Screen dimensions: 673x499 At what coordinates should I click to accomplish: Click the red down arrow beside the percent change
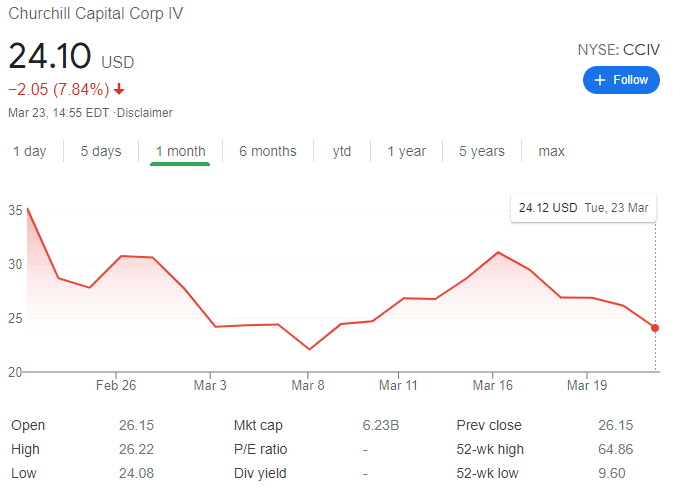[x=120, y=89]
